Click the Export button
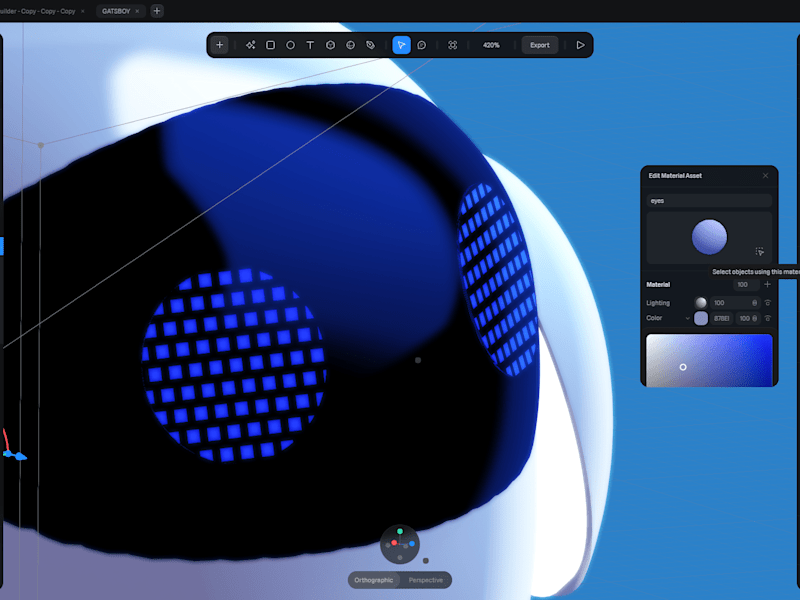 click(539, 45)
